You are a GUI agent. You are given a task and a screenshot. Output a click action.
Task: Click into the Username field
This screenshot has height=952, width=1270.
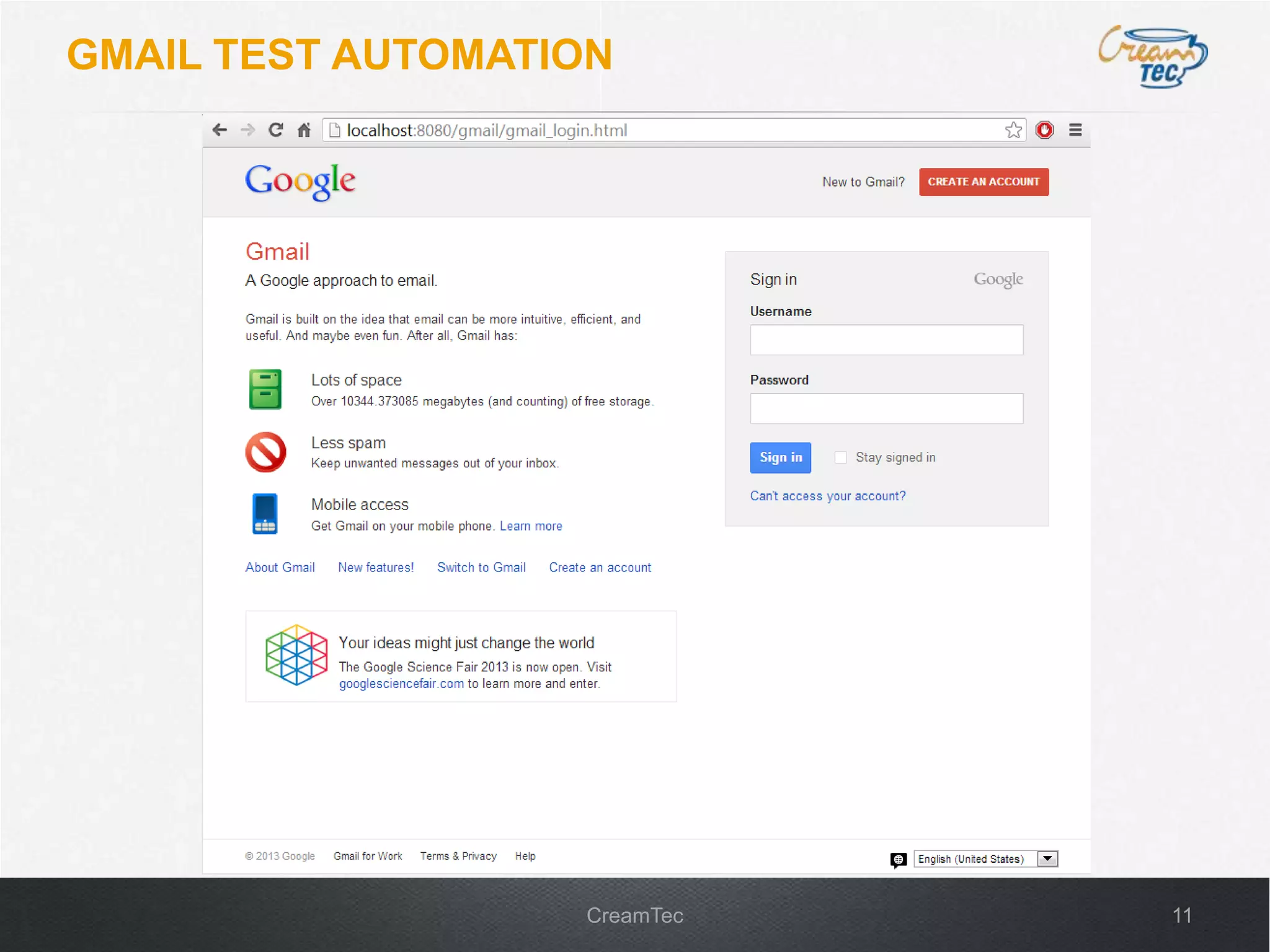pos(887,340)
